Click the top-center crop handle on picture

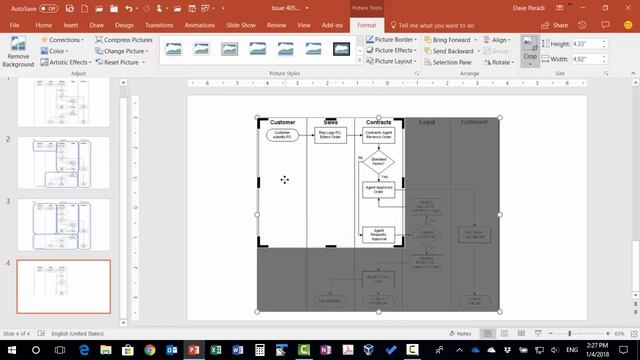(331, 119)
